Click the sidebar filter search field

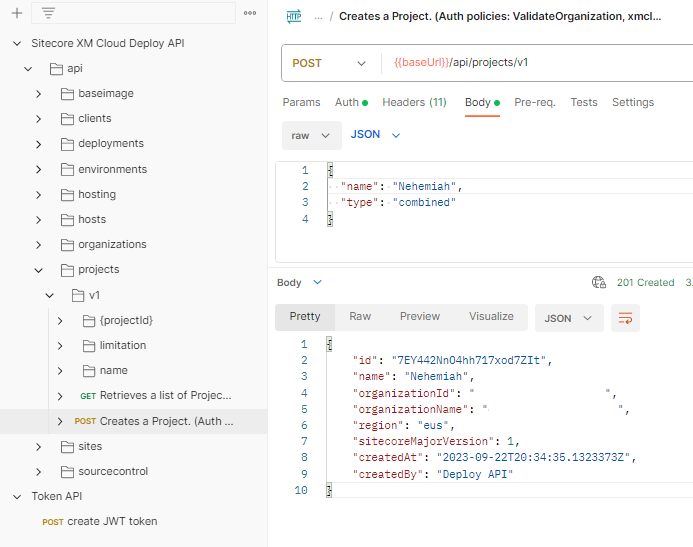tap(133, 13)
